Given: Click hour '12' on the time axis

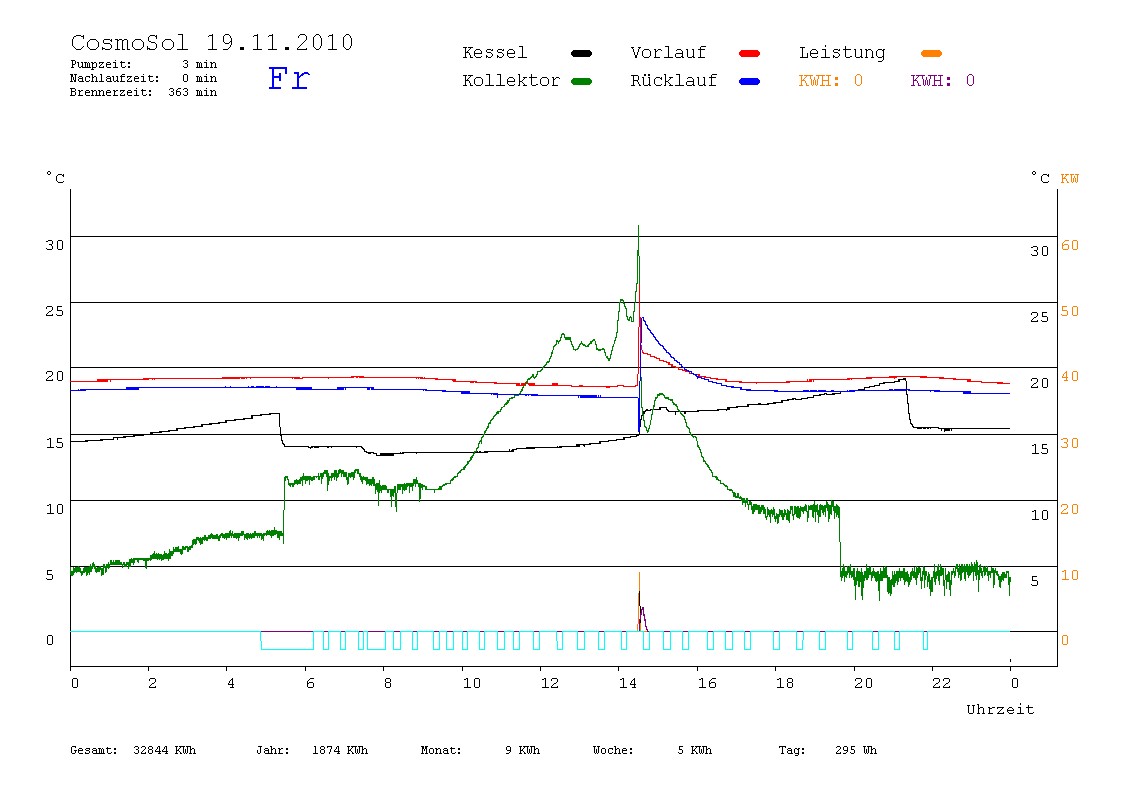Looking at the screenshot, I should (550, 683).
